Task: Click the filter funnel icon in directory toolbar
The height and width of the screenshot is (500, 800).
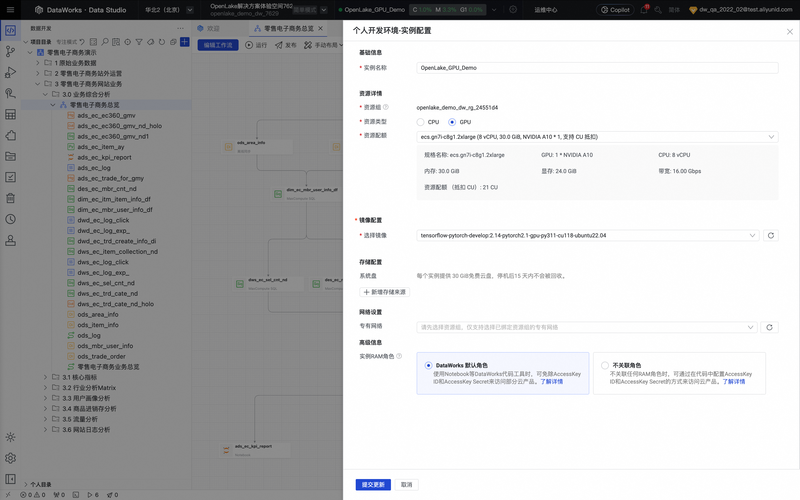Action: (x=139, y=42)
